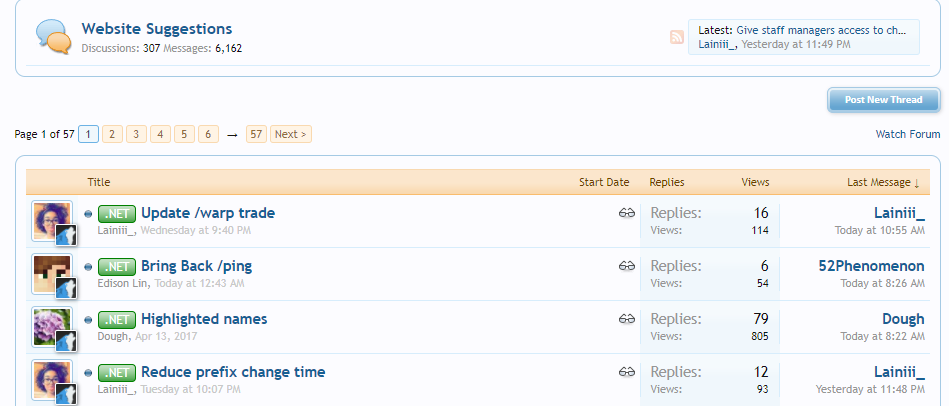The height and width of the screenshot is (406, 949).
Task: Click glasses icon on Bring Back /ping
Action: (626, 266)
